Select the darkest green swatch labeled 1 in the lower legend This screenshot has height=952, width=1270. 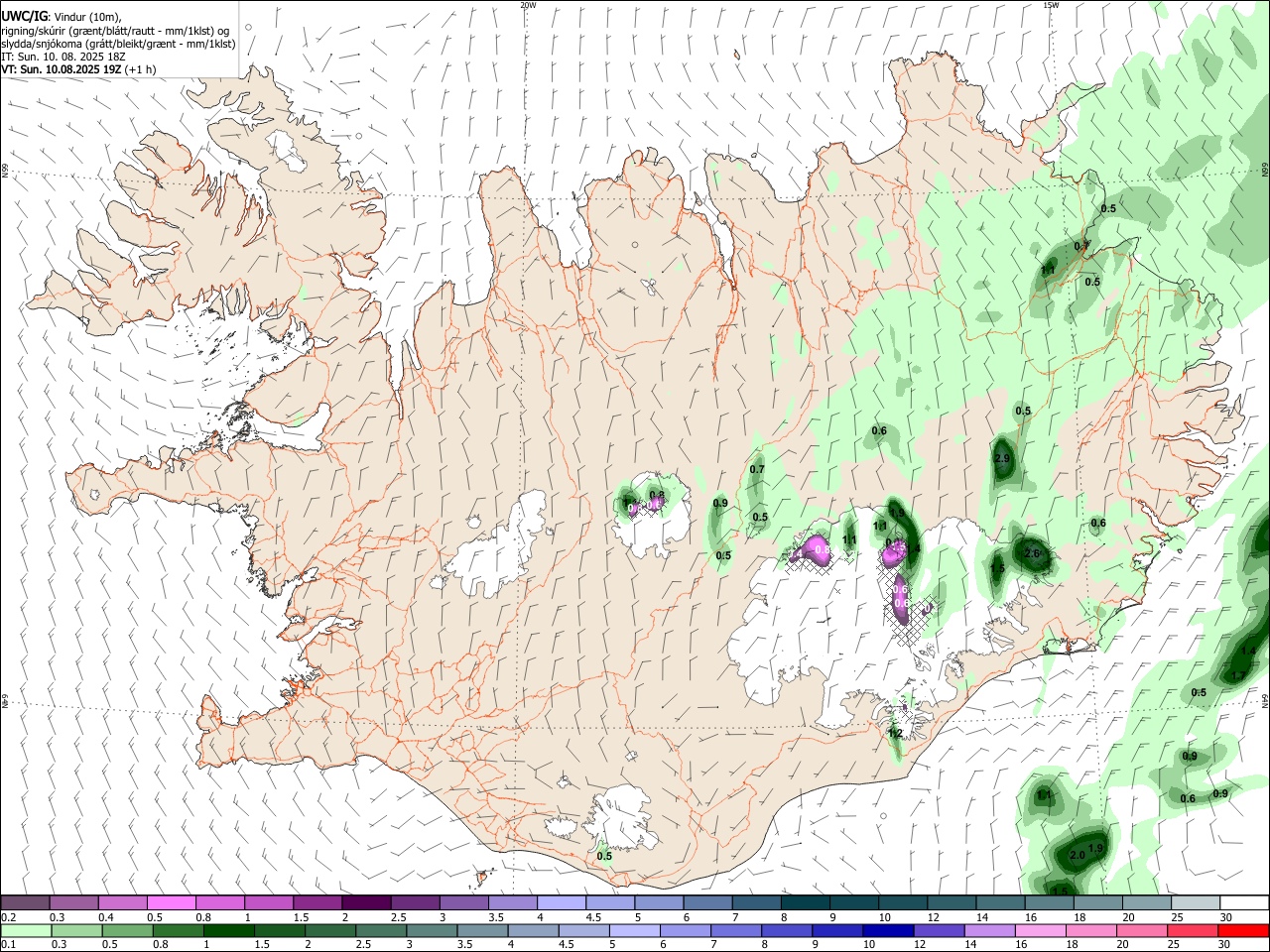click(x=228, y=930)
